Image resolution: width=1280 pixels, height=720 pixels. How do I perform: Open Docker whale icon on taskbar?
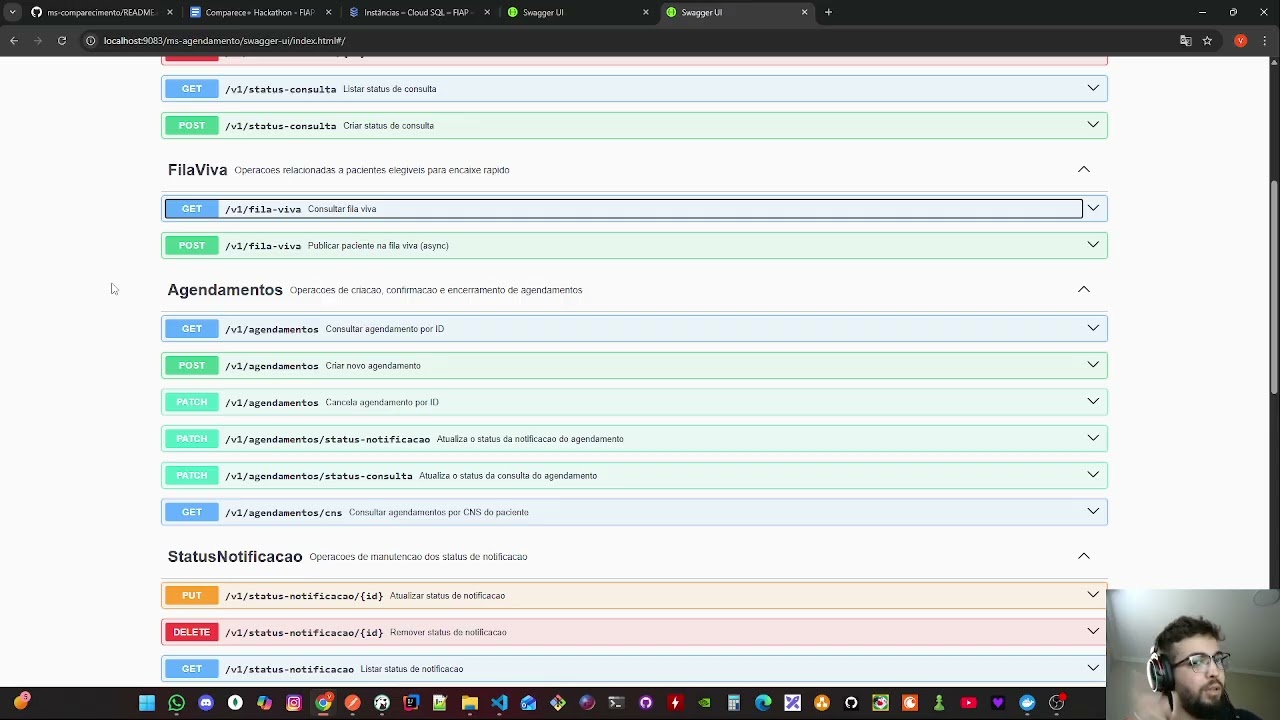(x=1027, y=703)
